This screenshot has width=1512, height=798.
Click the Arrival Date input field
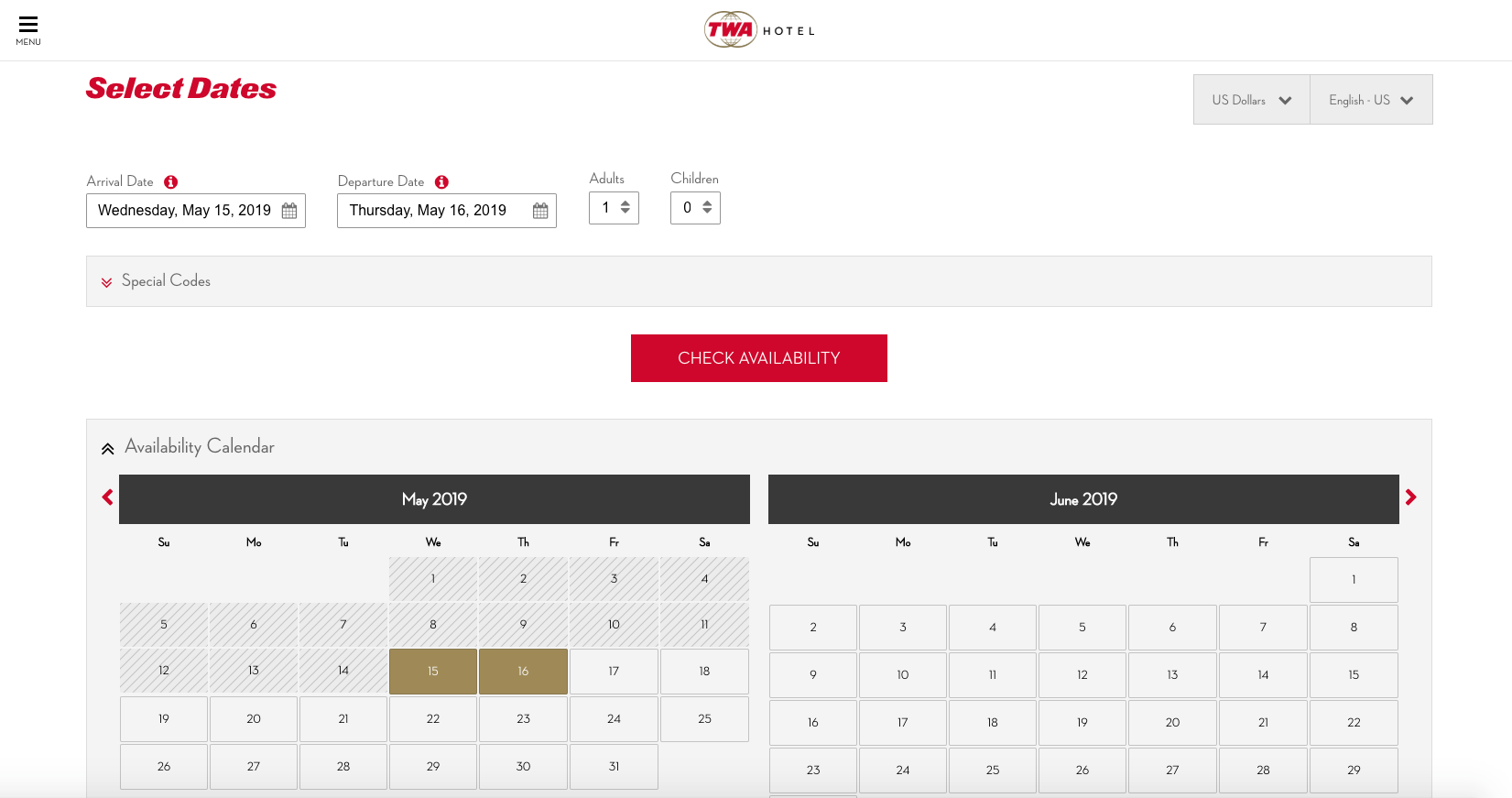coord(184,211)
